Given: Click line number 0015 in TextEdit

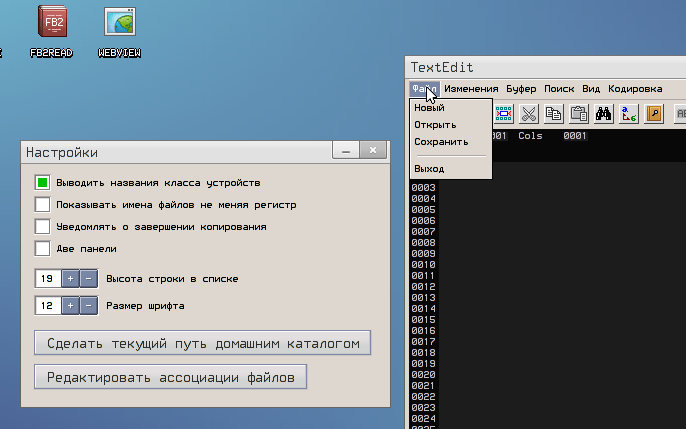Looking at the screenshot, I should 423,320.
